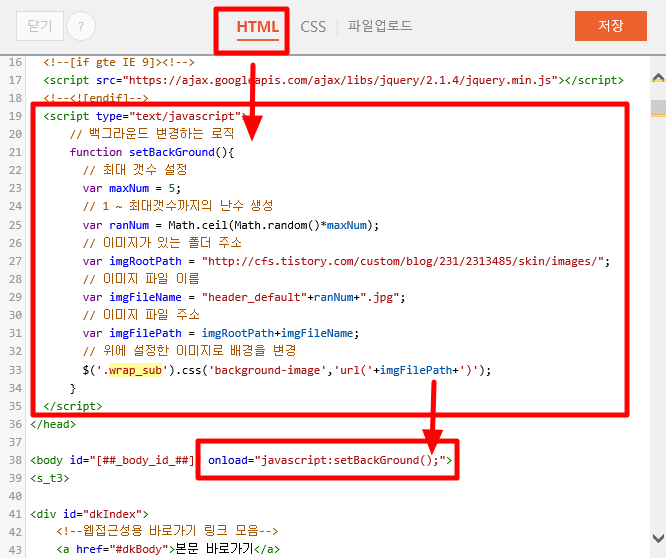Click the 이미지 파일 주소 comment on line 30
The height and width of the screenshot is (558, 666).
(x=141, y=315)
